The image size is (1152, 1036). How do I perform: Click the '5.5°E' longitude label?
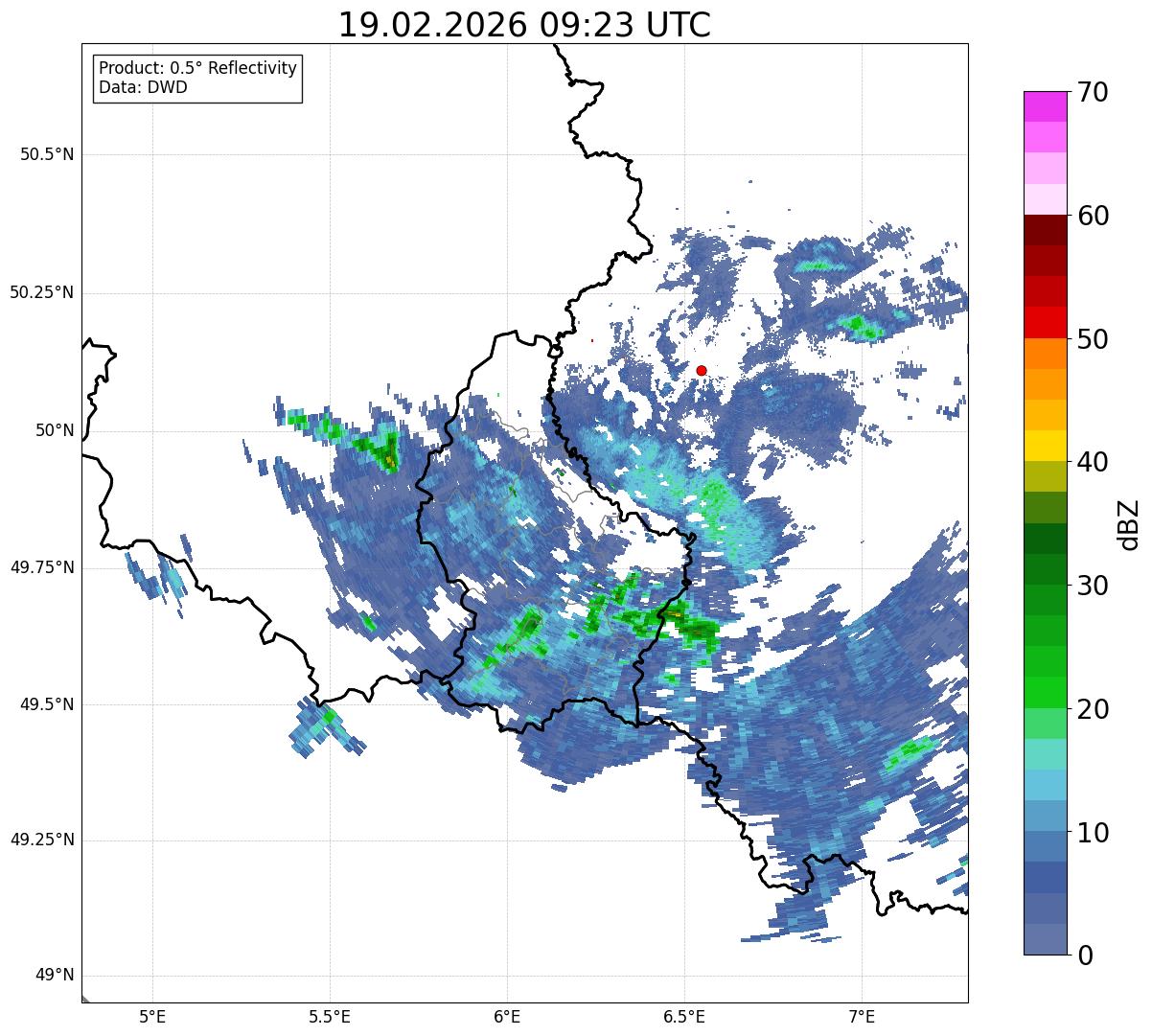330,1017
